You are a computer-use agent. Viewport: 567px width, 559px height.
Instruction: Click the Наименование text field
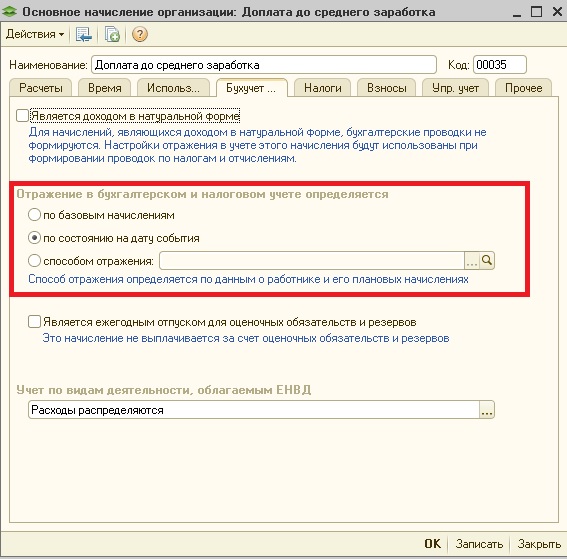pyautogui.click(x=264, y=65)
